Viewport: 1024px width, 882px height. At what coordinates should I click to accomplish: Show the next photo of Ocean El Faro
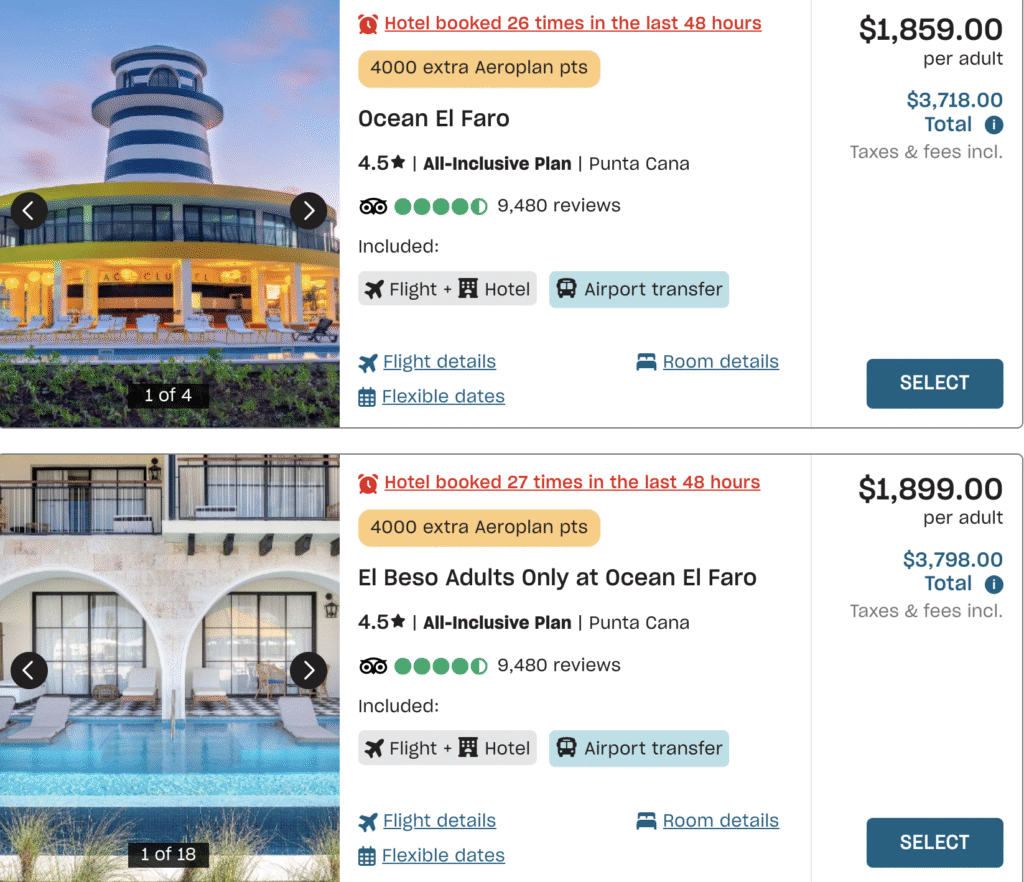point(309,211)
